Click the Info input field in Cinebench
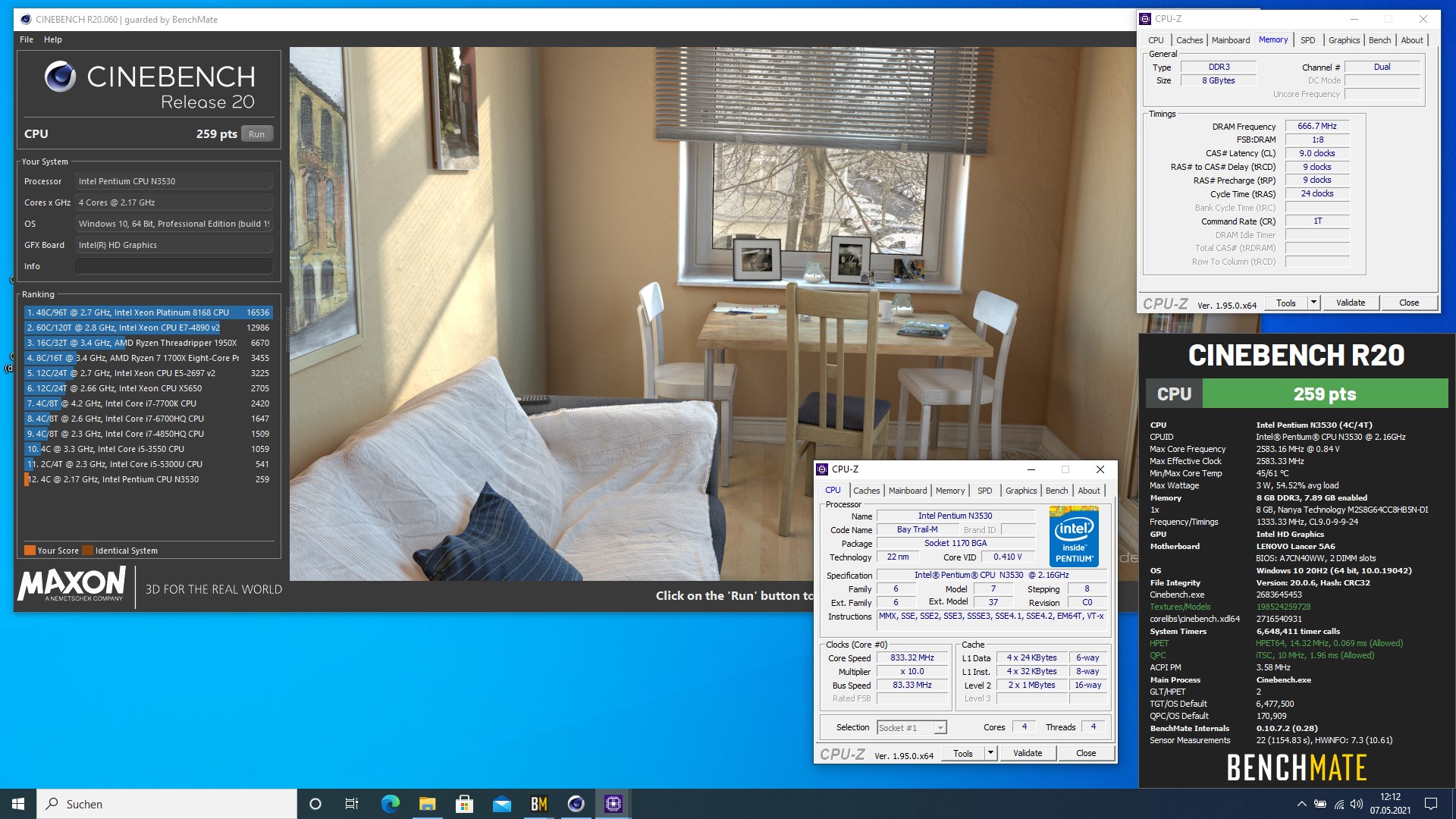This screenshot has width=1456, height=819. [174, 266]
